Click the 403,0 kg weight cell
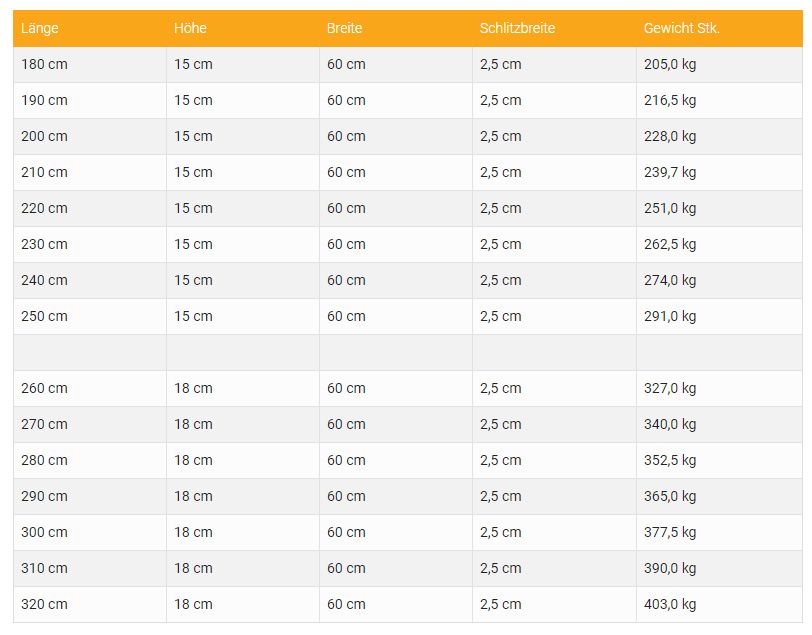 pos(719,604)
